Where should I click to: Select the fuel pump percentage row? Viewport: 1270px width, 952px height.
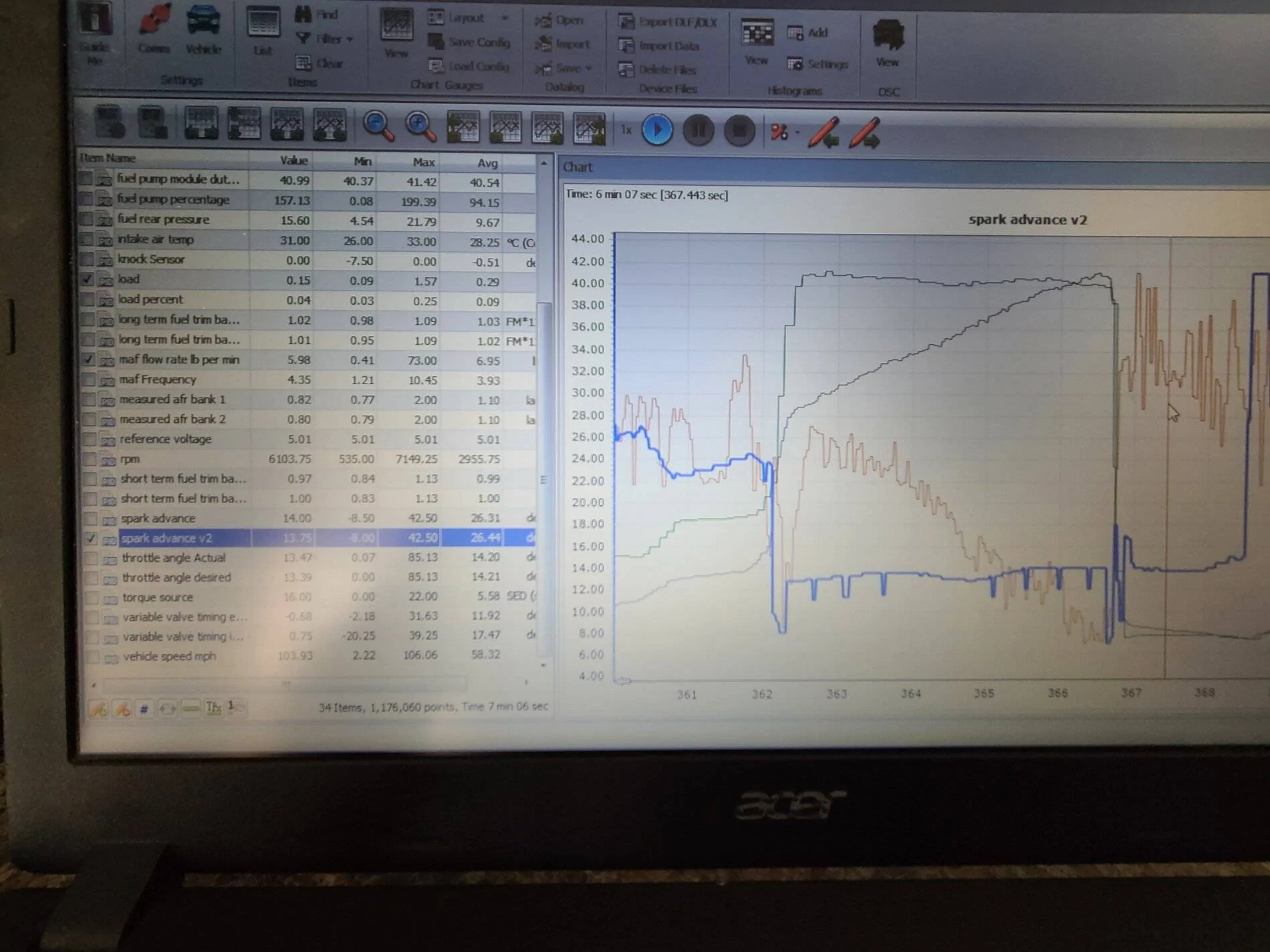[307, 200]
